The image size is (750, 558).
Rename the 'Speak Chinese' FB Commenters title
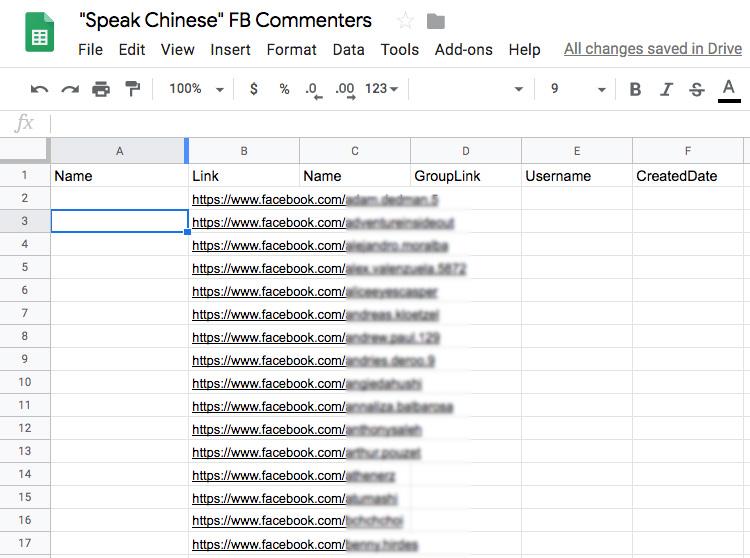click(225, 21)
